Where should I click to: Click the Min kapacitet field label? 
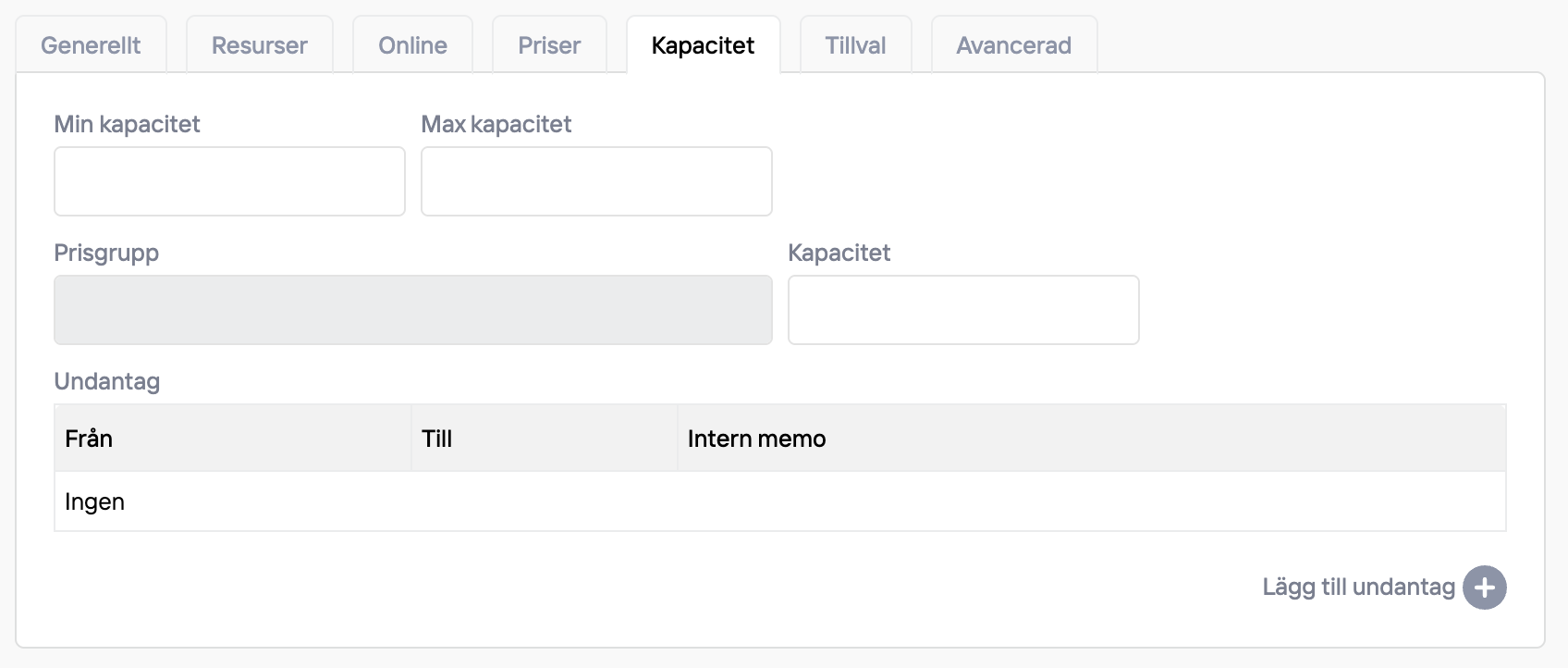127,124
